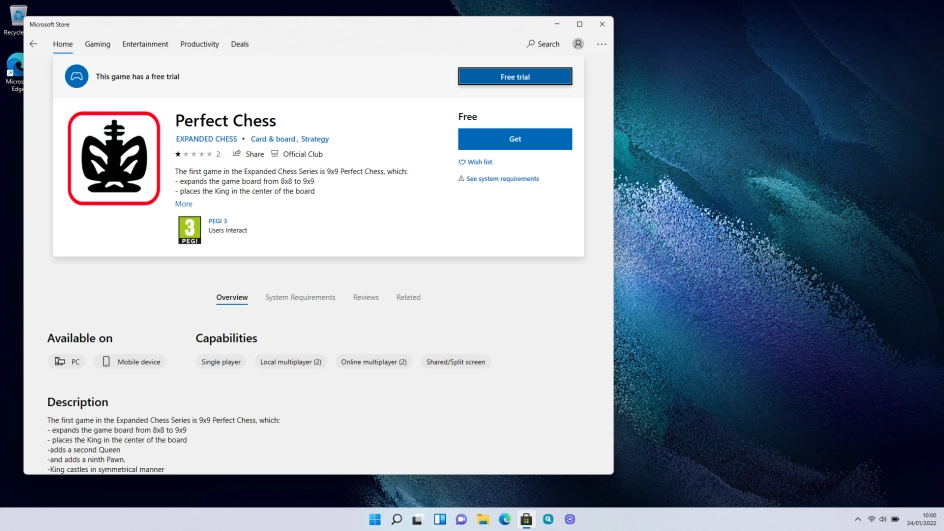
Task: Go to the Reviews section tab
Action: coord(366,297)
